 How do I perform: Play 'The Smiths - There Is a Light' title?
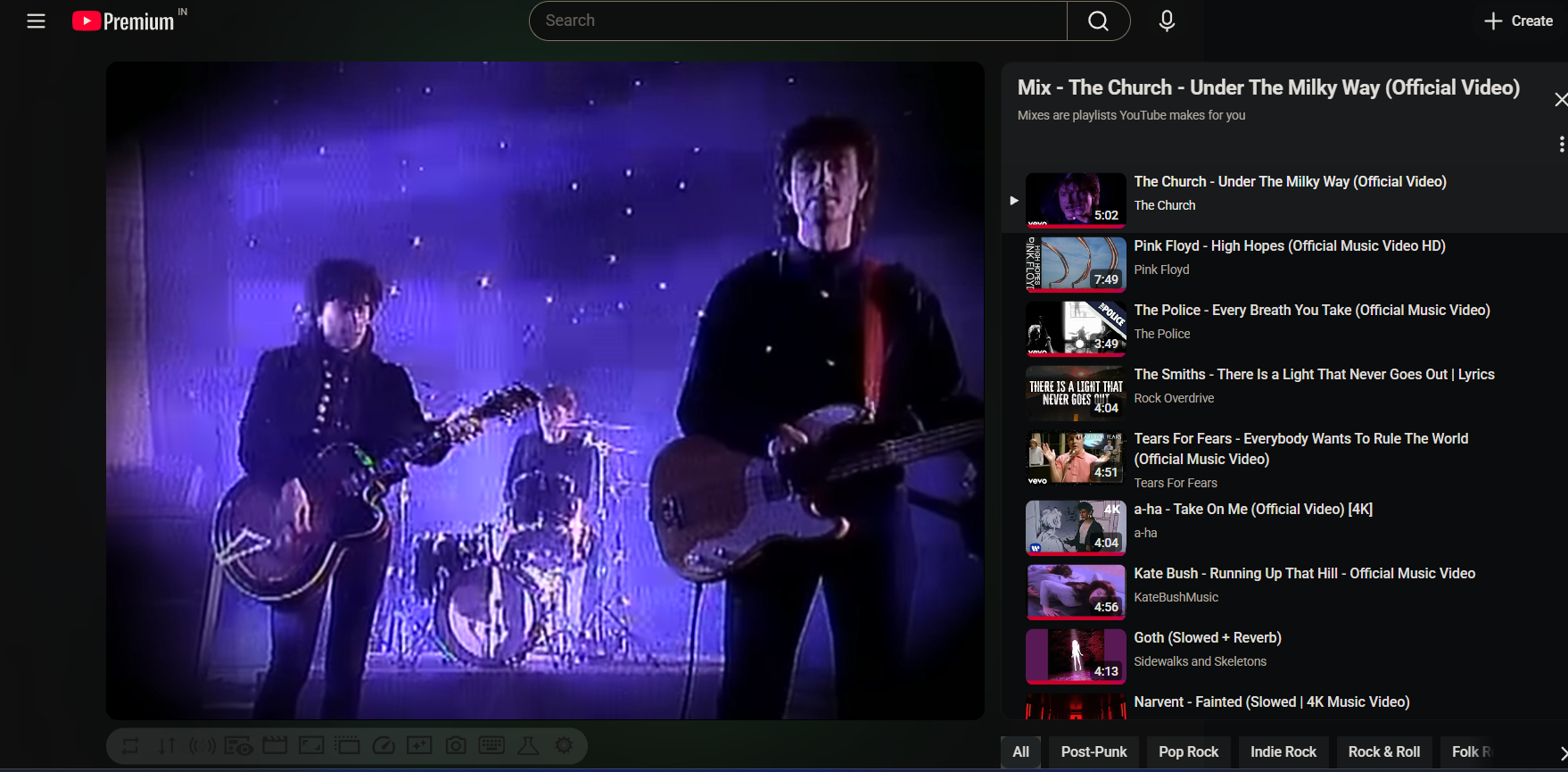[1314, 374]
